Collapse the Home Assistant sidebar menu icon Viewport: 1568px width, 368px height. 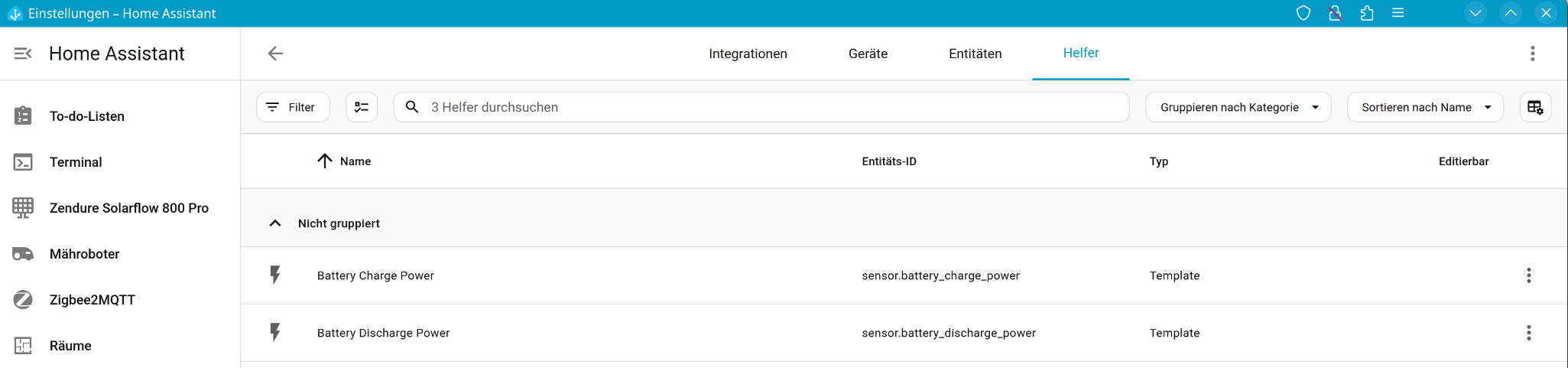(x=23, y=54)
